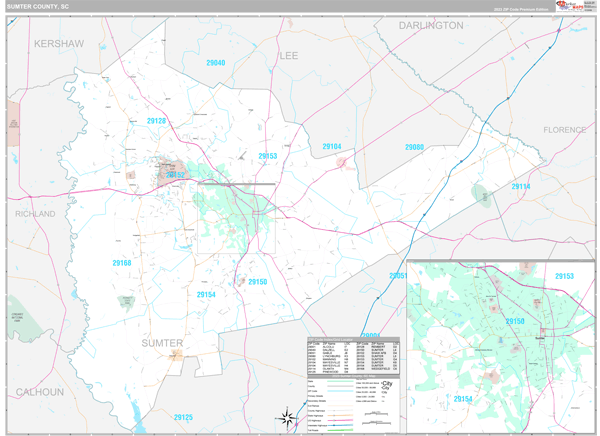Screen dimensions: 600x436
Task: Select the 29080 ZIP code area label
Action: (x=414, y=148)
